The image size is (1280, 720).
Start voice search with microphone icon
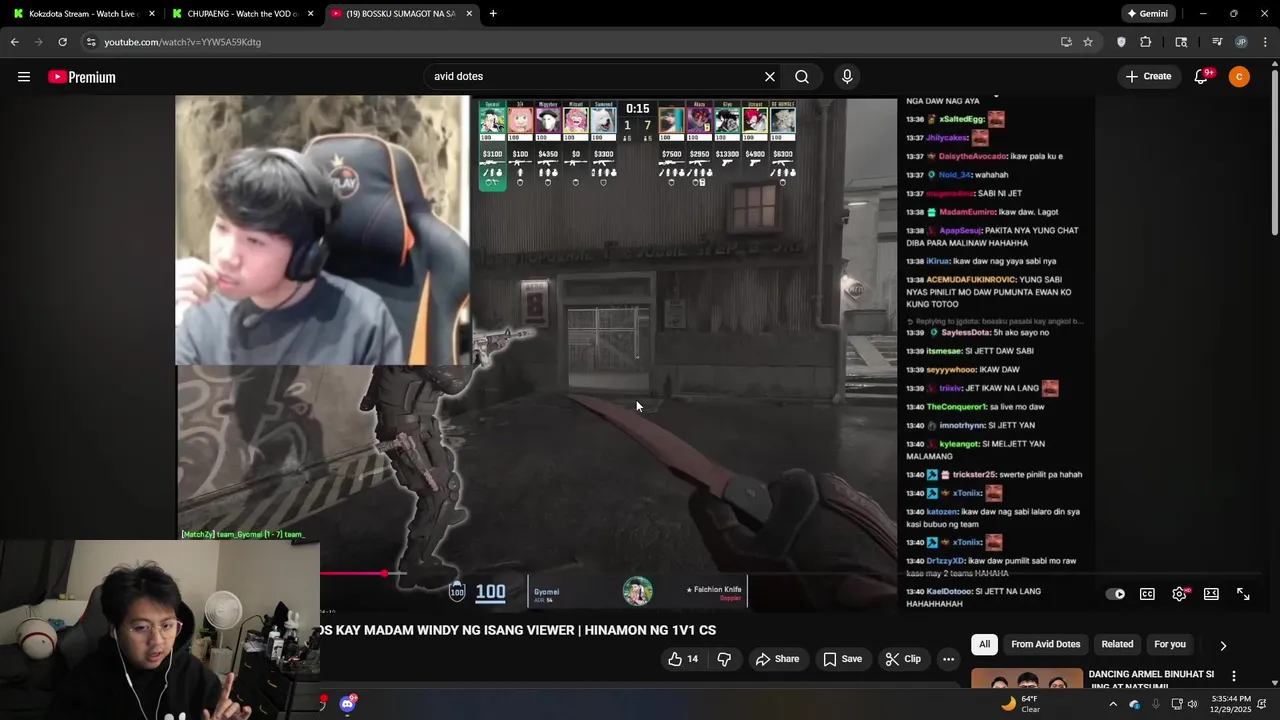click(x=847, y=77)
